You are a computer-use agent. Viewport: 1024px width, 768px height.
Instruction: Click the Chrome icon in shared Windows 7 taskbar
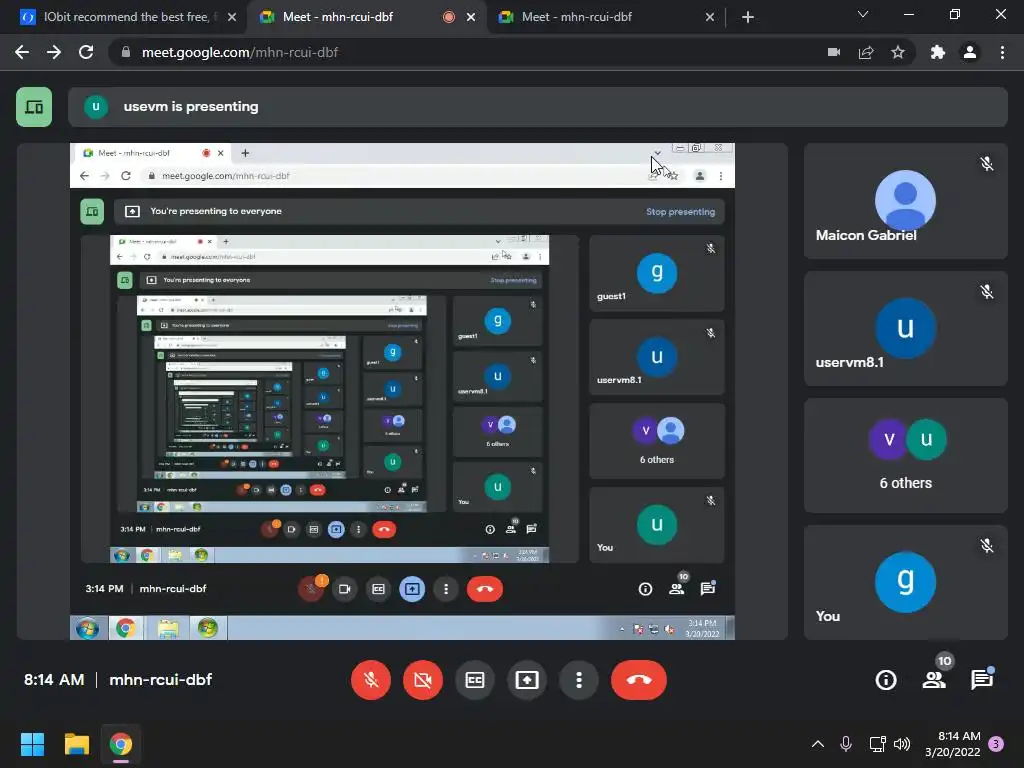pos(125,628)
